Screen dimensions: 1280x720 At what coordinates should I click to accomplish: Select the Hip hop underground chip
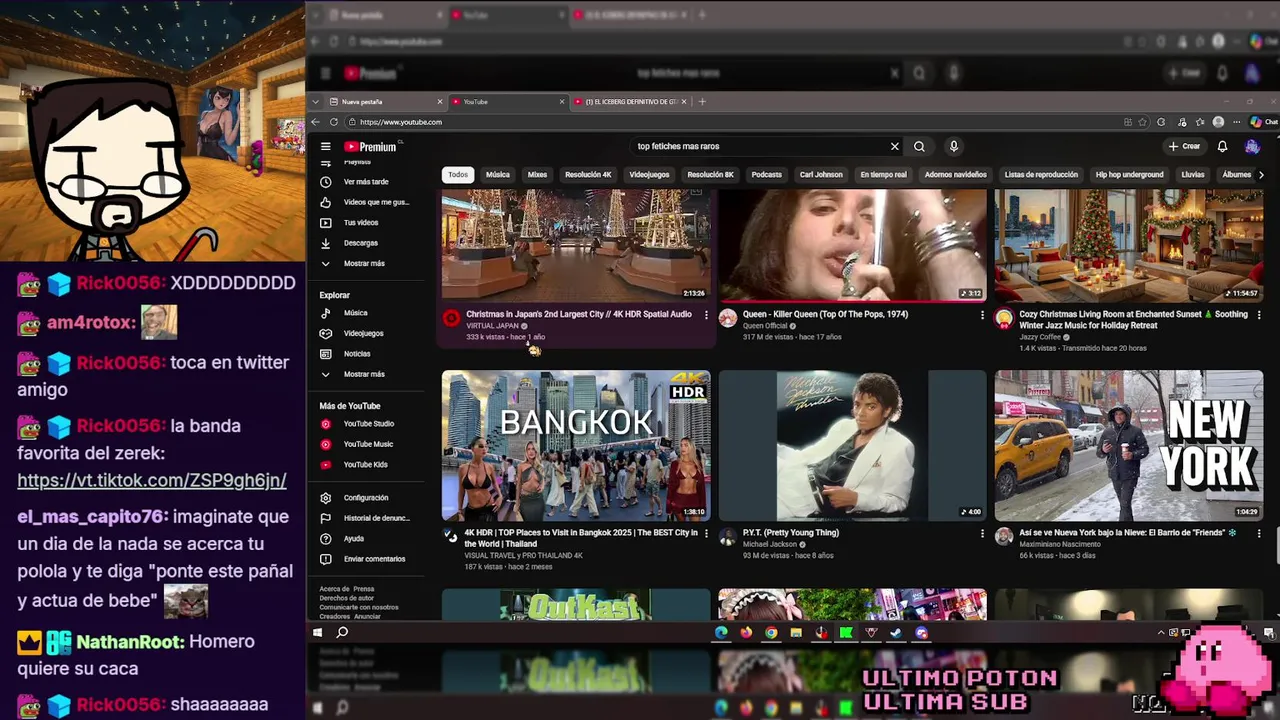pyautogui.click(x=1129, y=175)
